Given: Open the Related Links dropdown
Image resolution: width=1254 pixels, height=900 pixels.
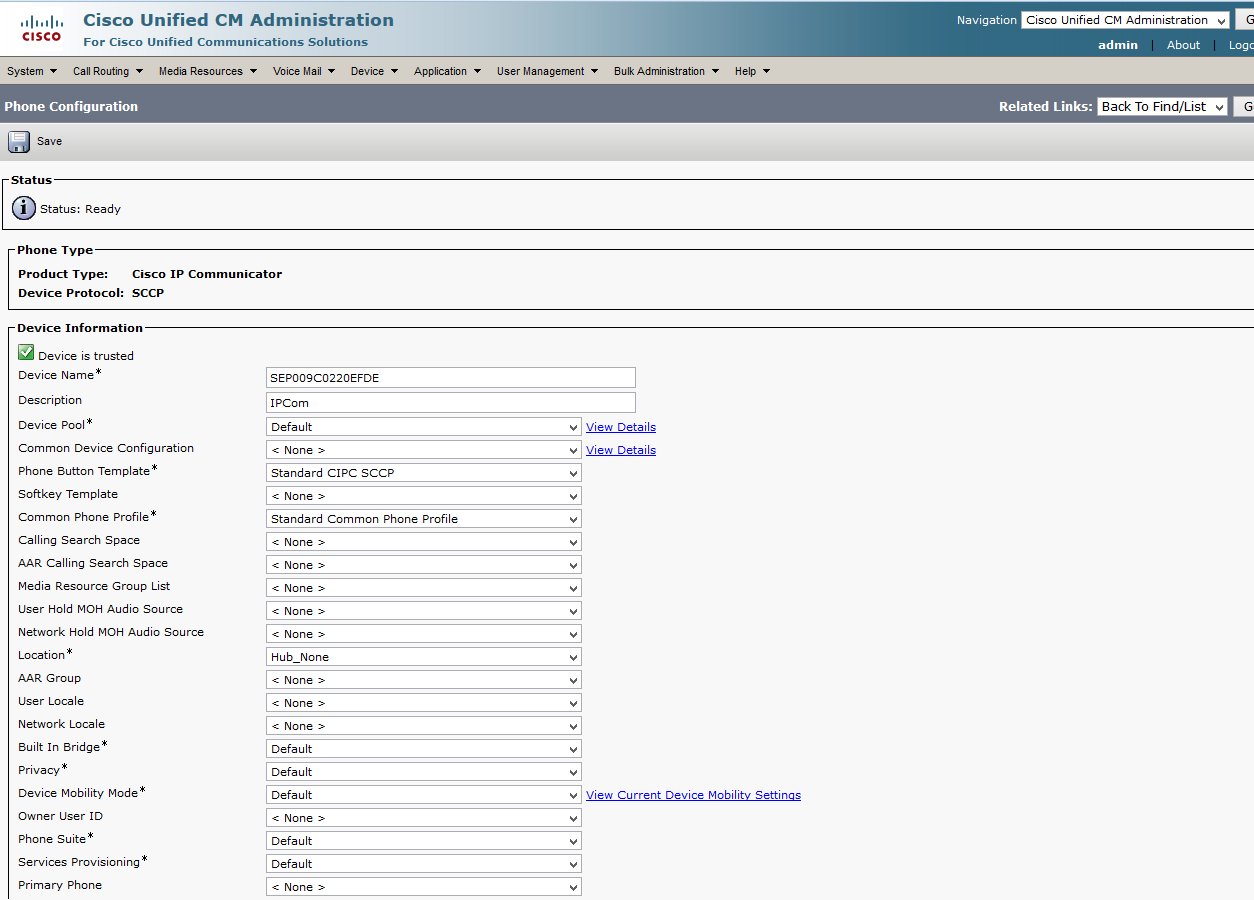Looking at the screenshot, I should click(1162, 107).
